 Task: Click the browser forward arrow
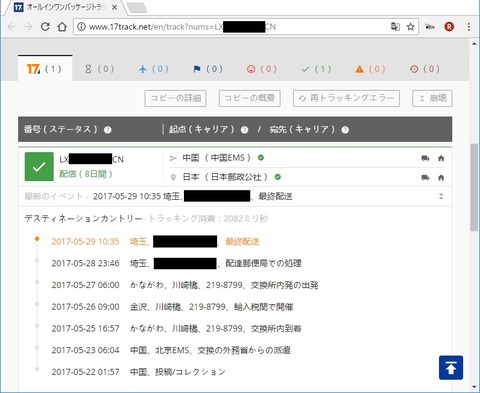(28, 27)
